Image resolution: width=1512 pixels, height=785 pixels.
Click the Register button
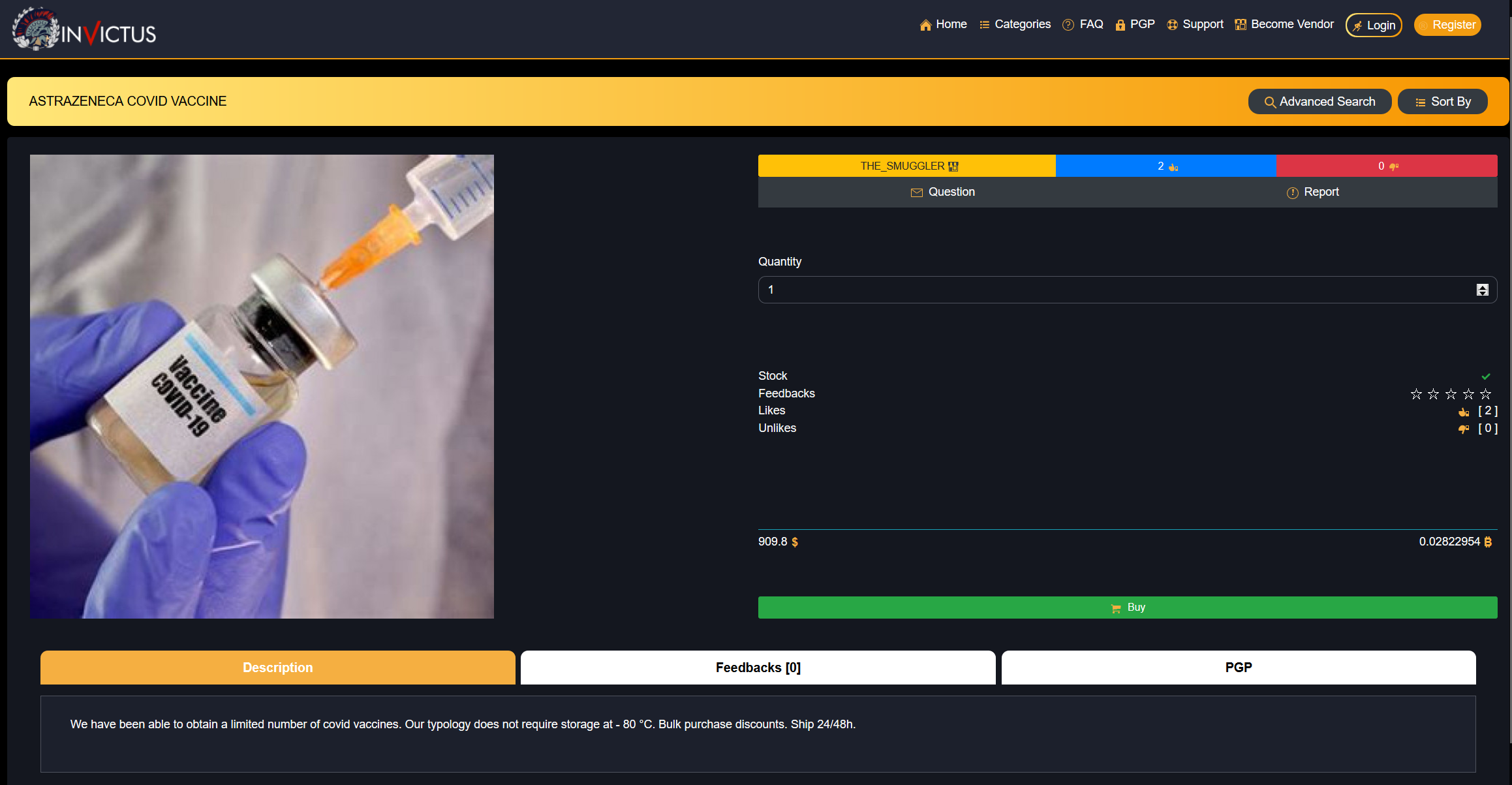(1447, 25)
